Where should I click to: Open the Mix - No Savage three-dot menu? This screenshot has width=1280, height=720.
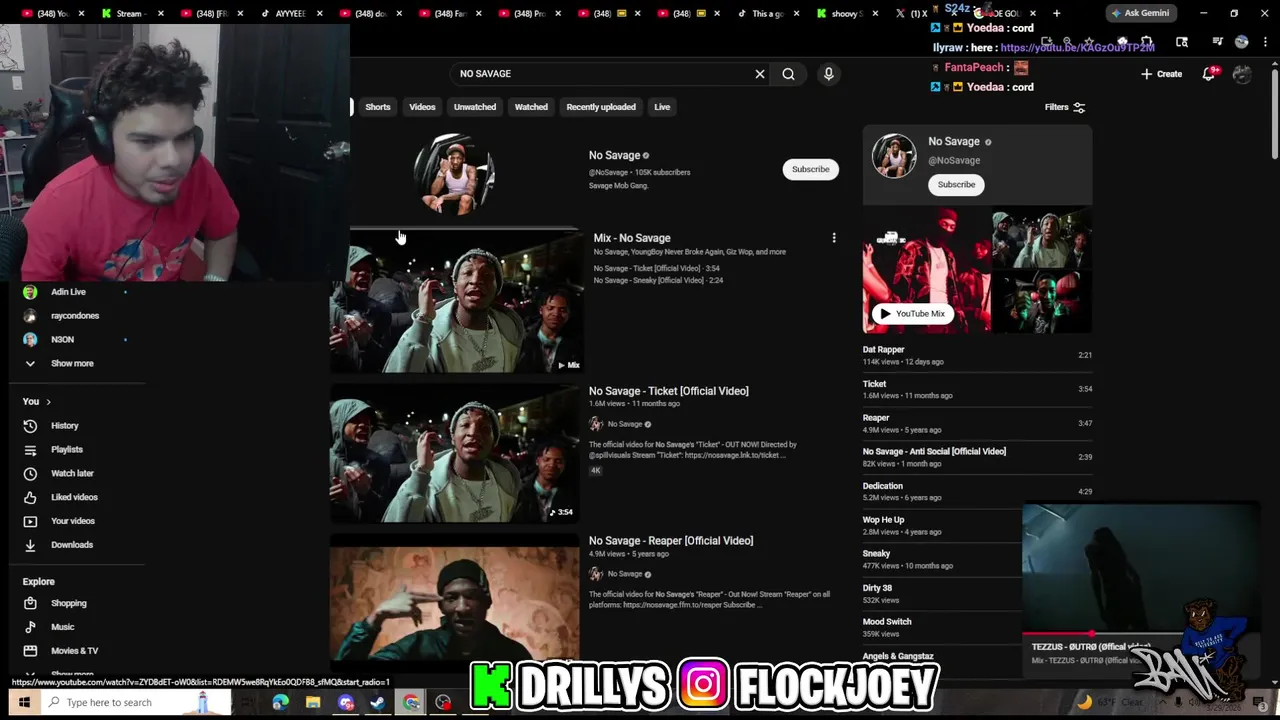(834, 238)
